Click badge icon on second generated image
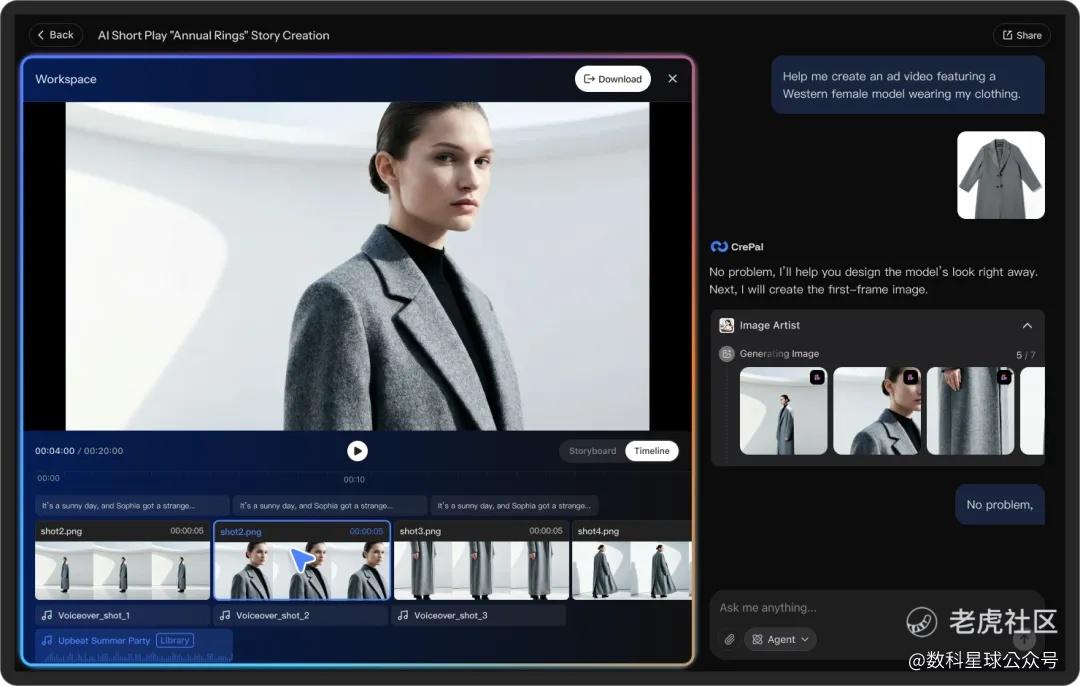Screen dimensions: 1080x686 point(911,377)
